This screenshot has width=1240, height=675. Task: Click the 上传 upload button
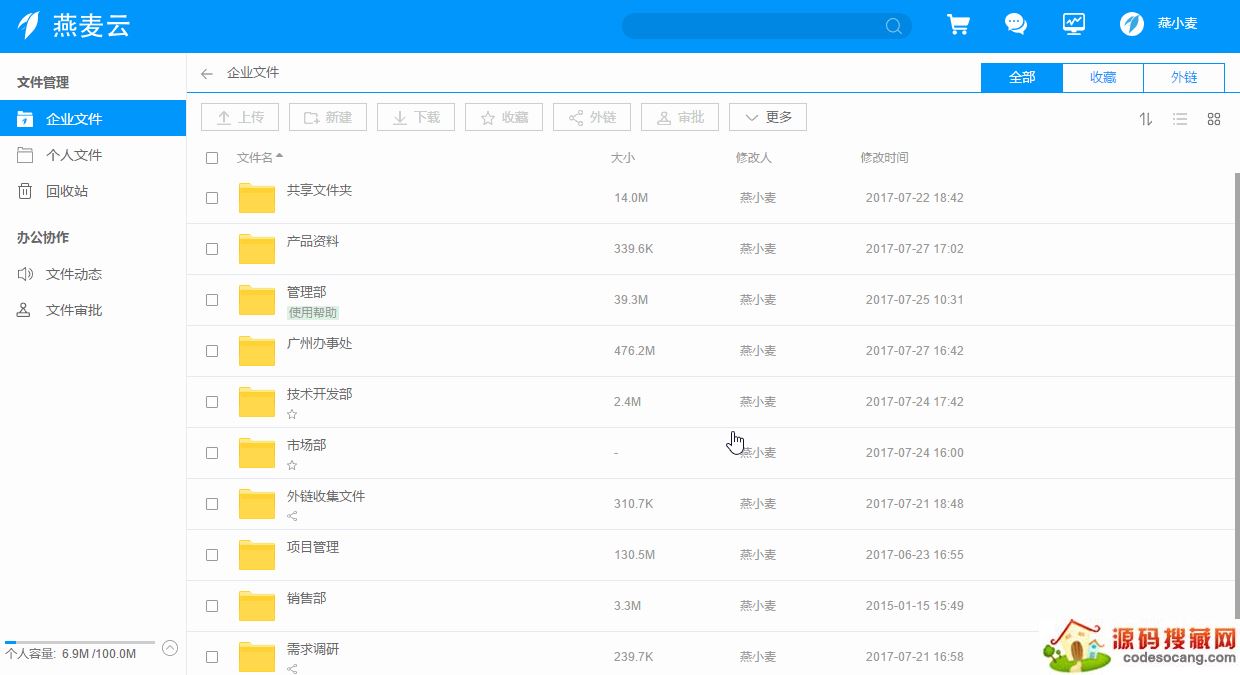[x=240, y=117]
